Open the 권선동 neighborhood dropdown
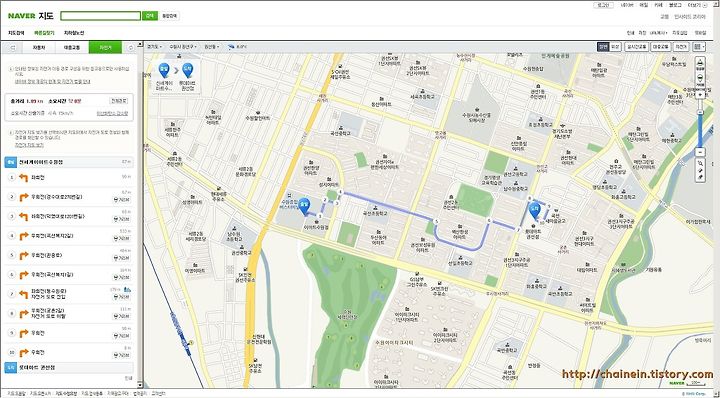720x398 pixels. 212,47
